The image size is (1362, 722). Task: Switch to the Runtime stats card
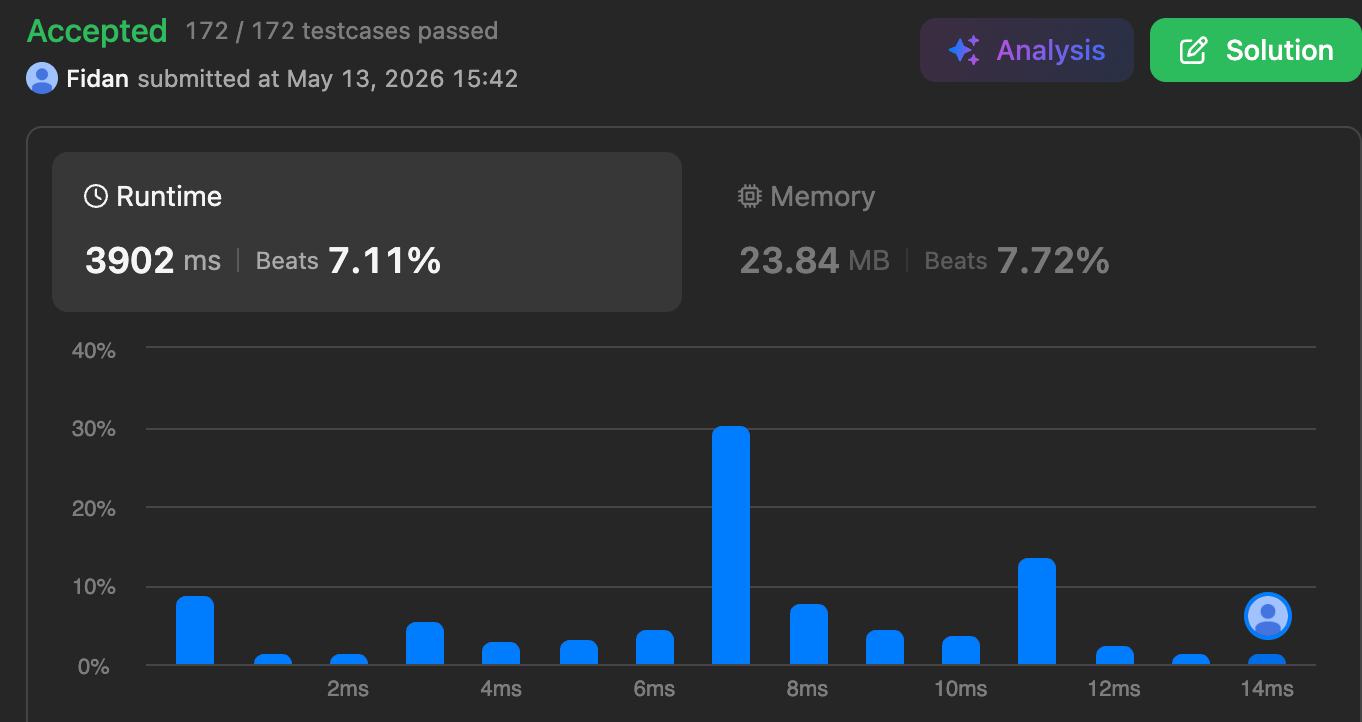(x=367, y=232)
